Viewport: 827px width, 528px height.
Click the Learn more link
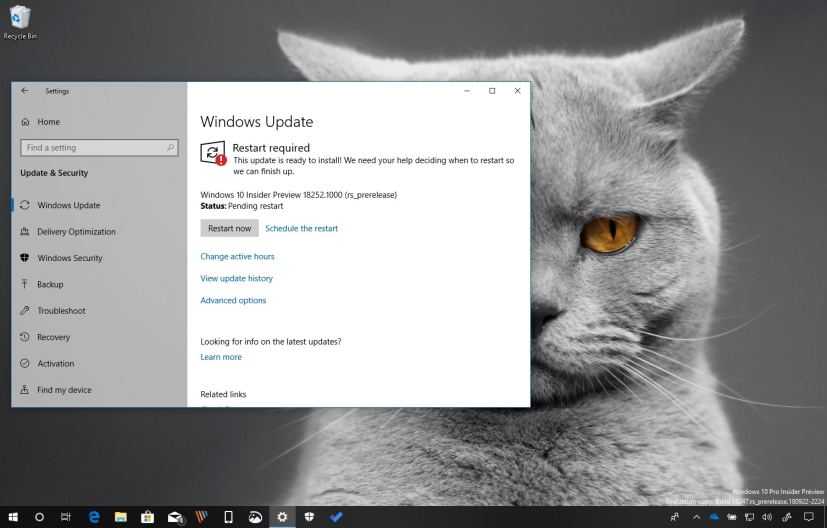click(221, 357)
